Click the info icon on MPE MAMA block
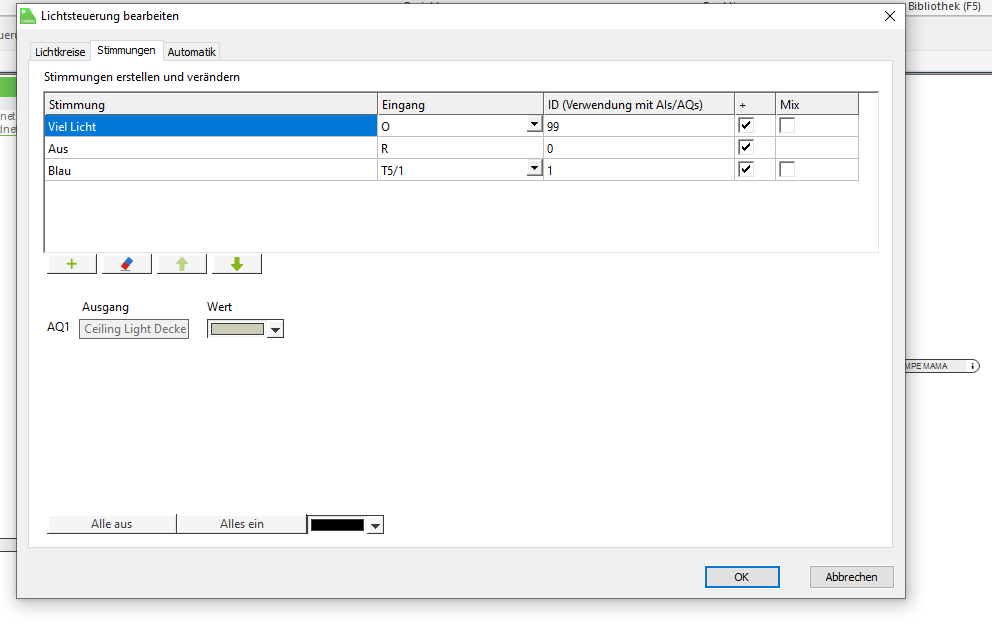Screen dimensions: 992x637 (972, 366)
